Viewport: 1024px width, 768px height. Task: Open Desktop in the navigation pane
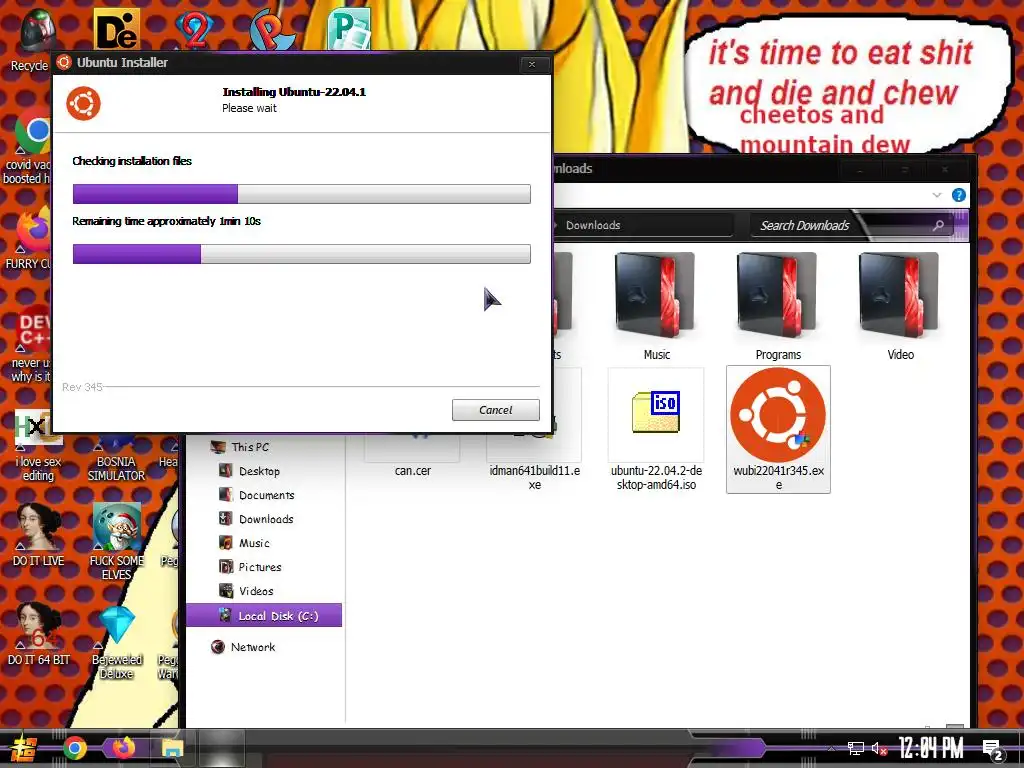259,471
